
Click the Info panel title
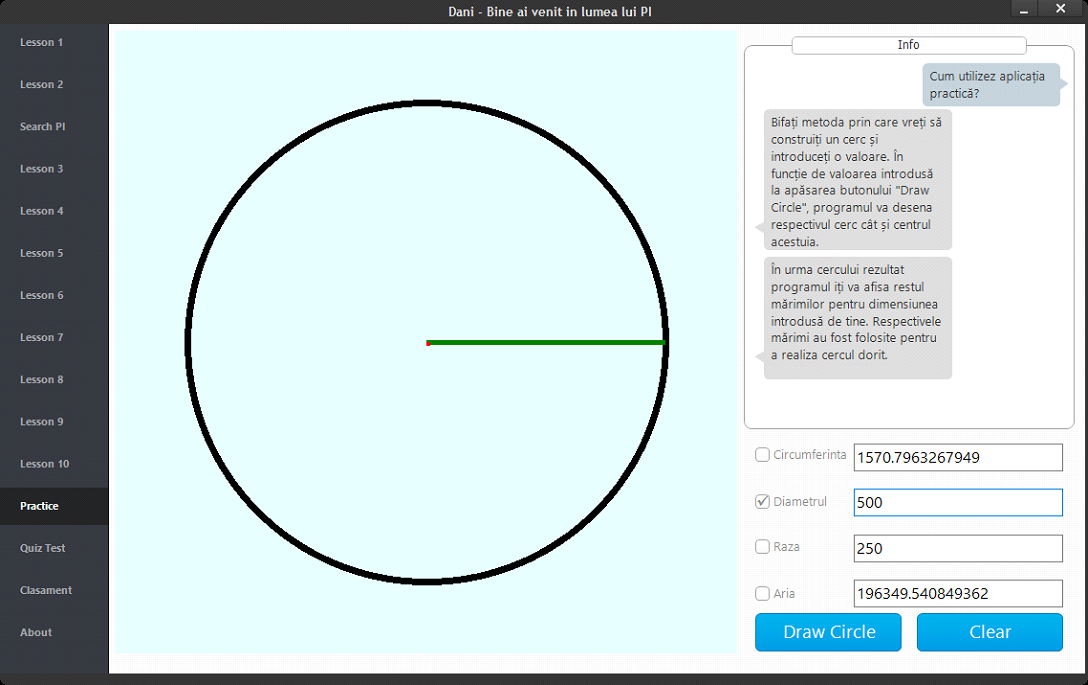(908, 45)
